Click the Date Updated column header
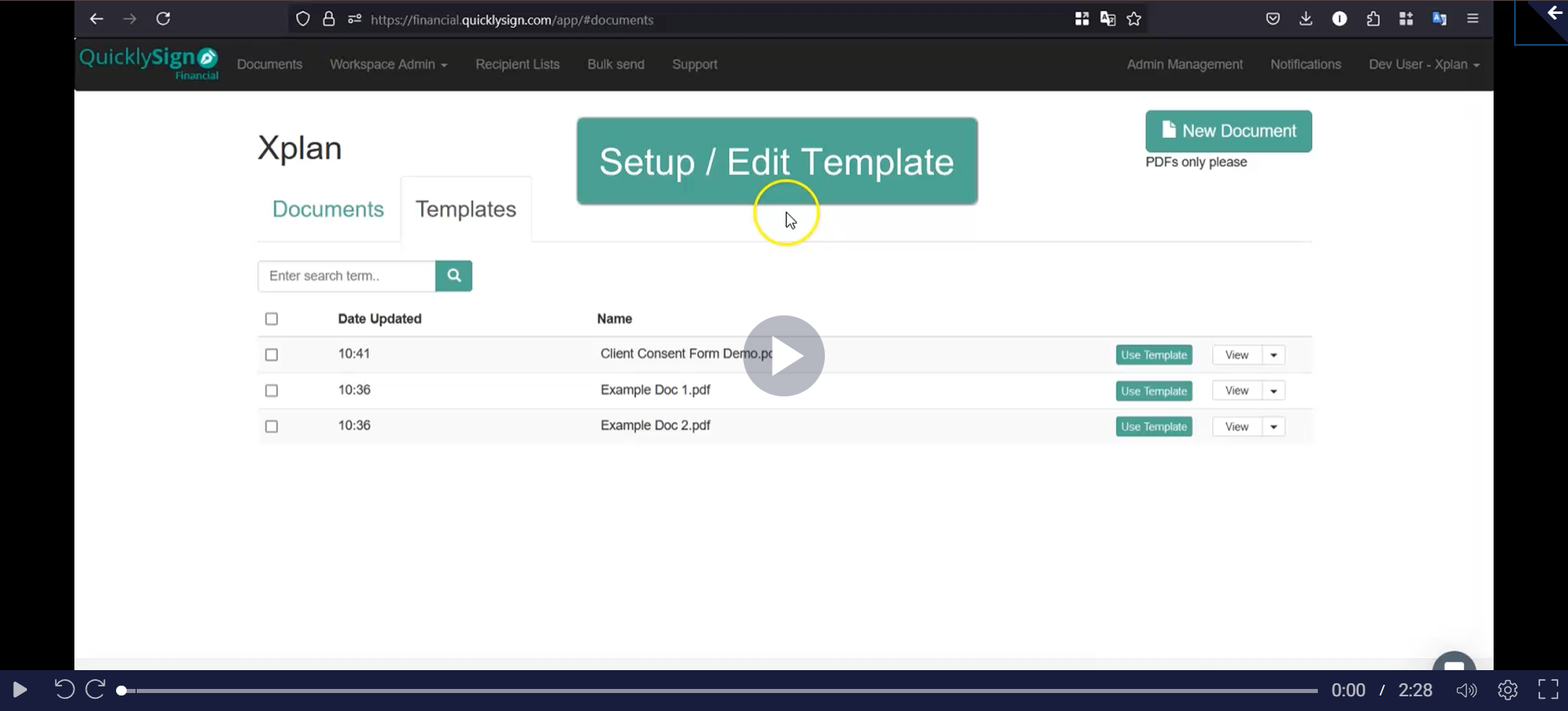The image size is (1568, 711). pyautogui.click(x=379, y=319)
